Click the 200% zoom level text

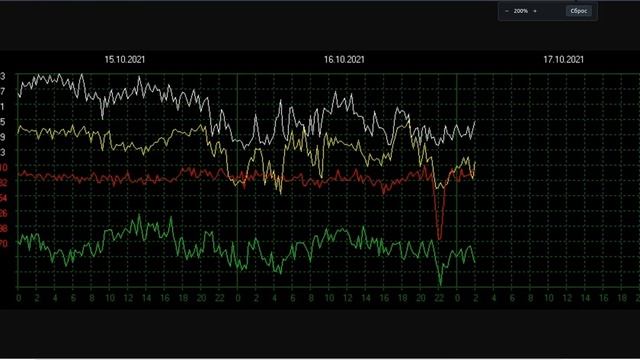521,11
